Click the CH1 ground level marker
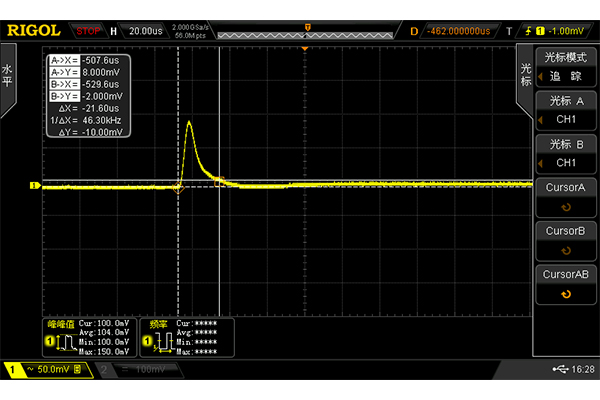 point(34,185)
